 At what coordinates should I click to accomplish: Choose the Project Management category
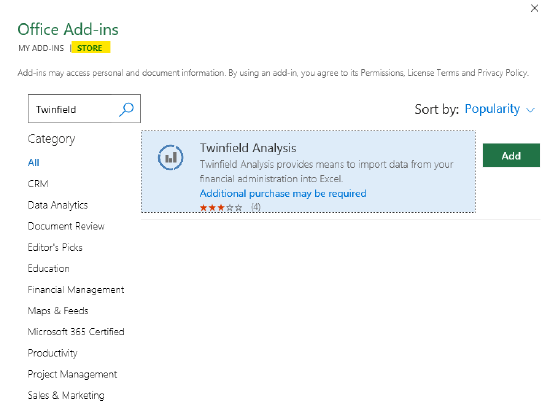pyautogui.click(x=72, y=374)
